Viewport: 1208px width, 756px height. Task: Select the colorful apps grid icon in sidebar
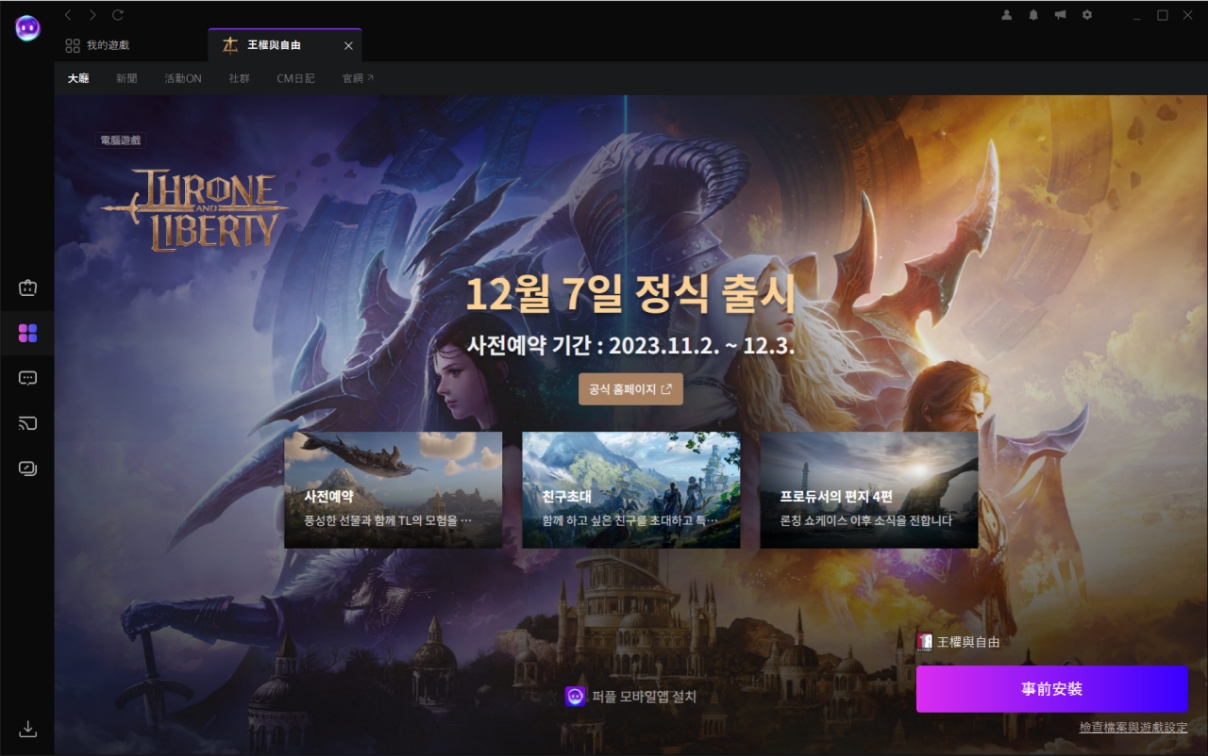(28, 333)
